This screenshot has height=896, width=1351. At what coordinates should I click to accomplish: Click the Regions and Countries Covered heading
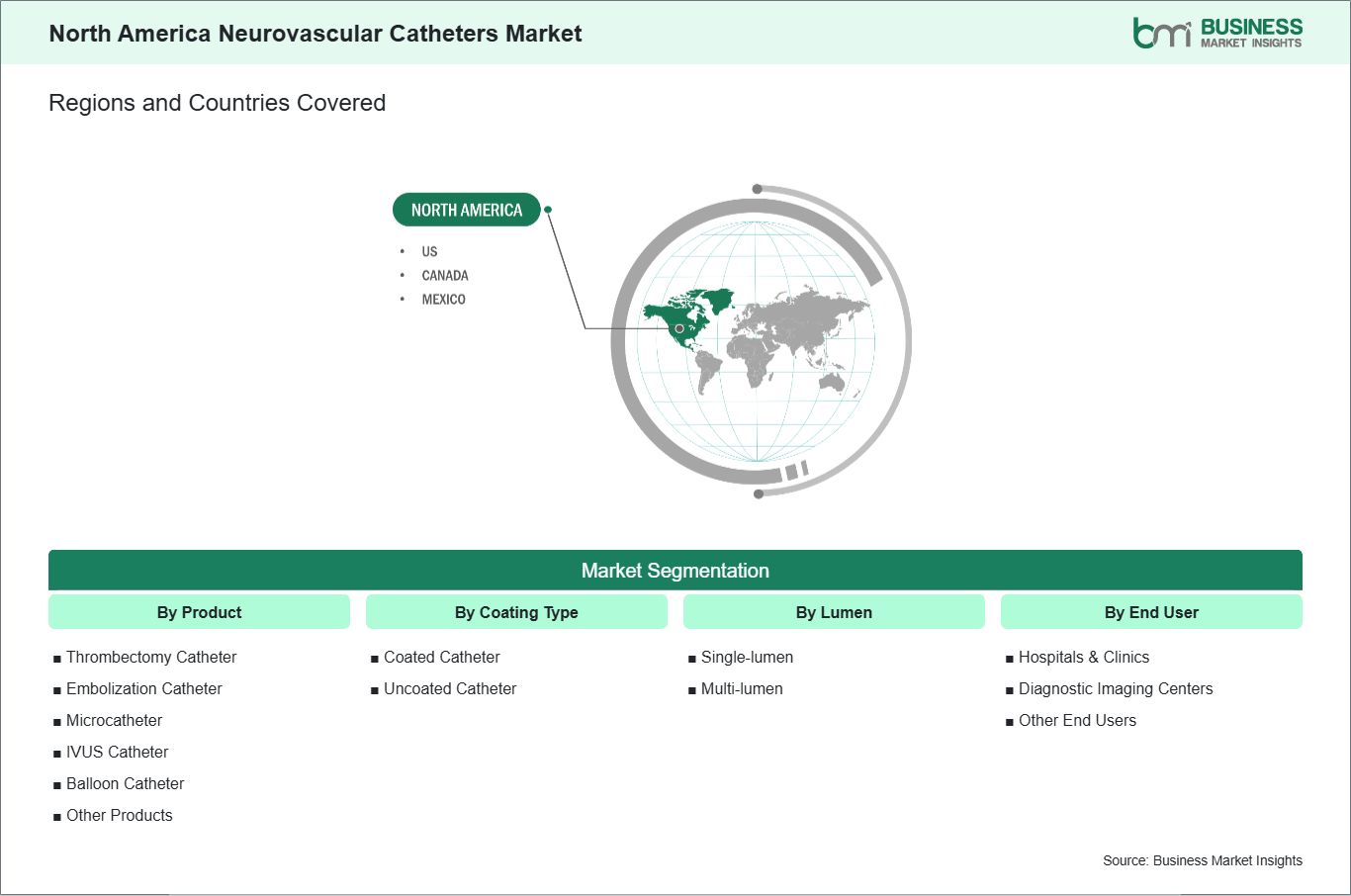coord(217,102)
